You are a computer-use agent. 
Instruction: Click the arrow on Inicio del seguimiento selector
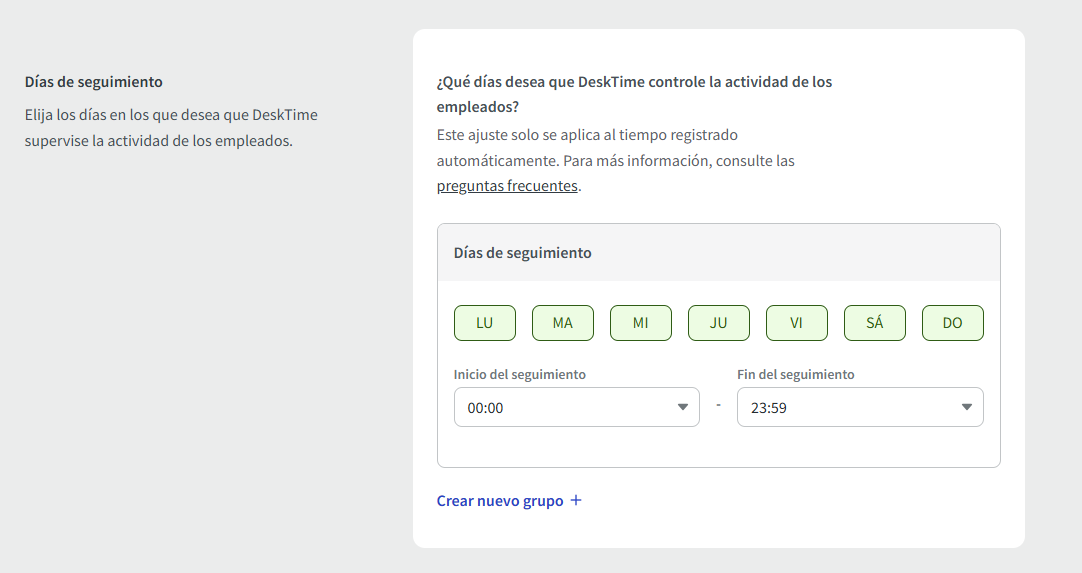[x=683, y=407]
